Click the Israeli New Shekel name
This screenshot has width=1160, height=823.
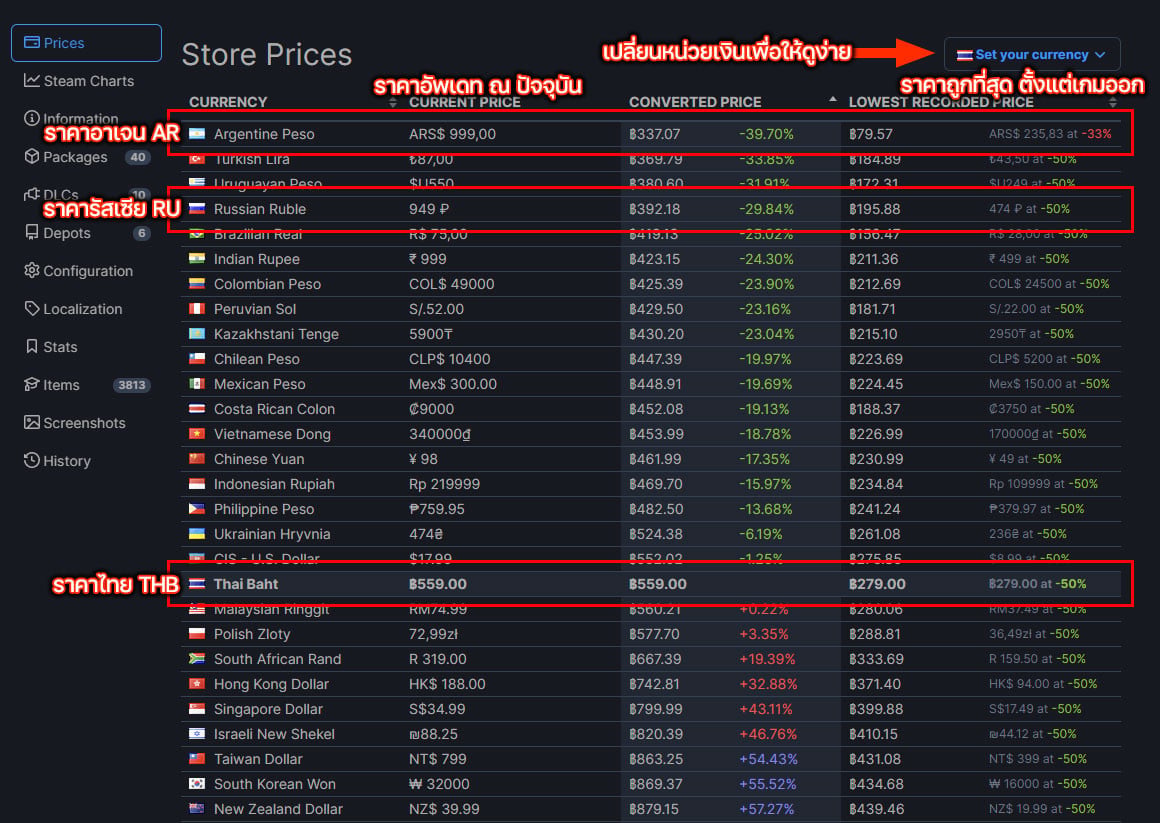point(274,734)
